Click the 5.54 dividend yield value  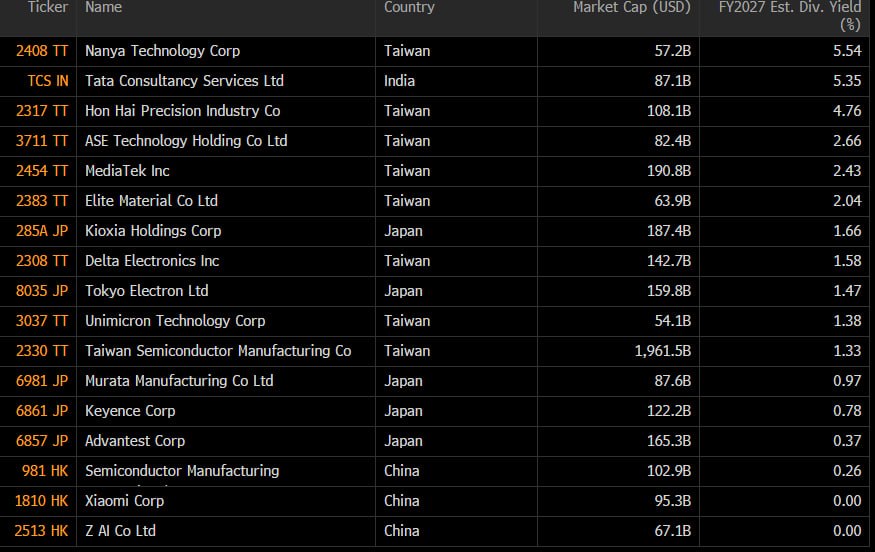click(847, 51)
